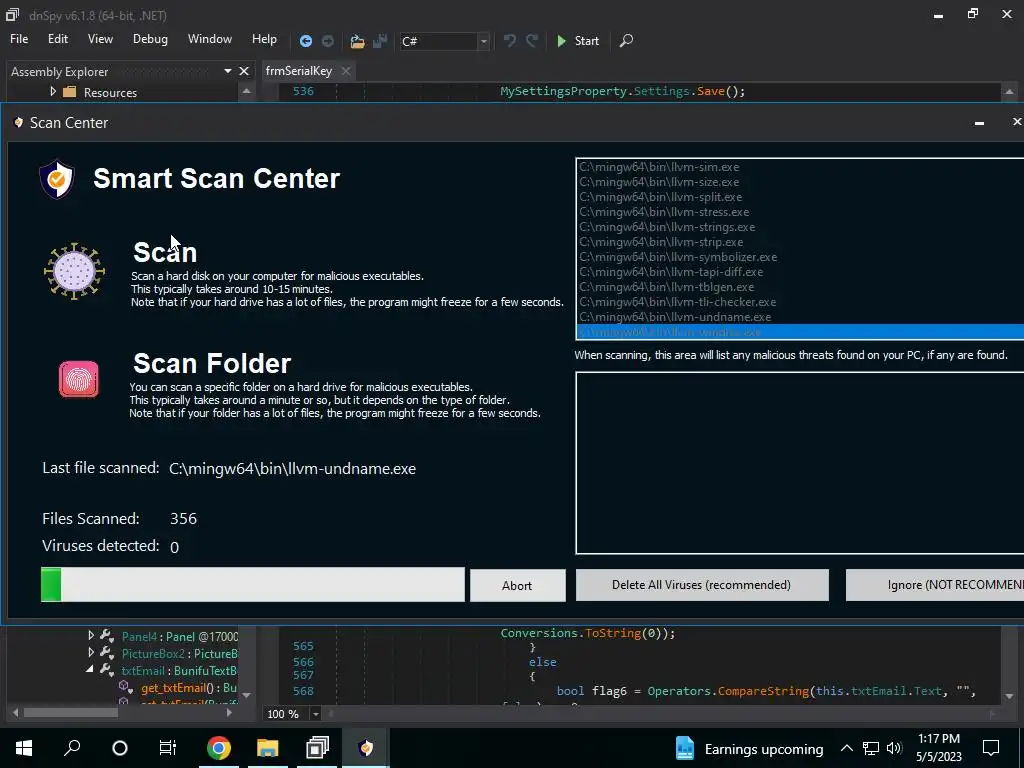Open Task View on the taskbar

tap(168, 748)
